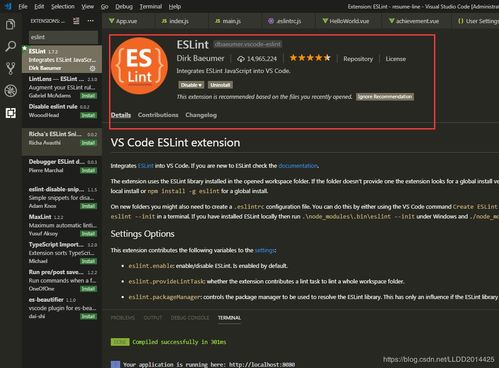Open the Disable dropdown button
499x368 pixels.
pyautogui.click(x=191, y=85)
